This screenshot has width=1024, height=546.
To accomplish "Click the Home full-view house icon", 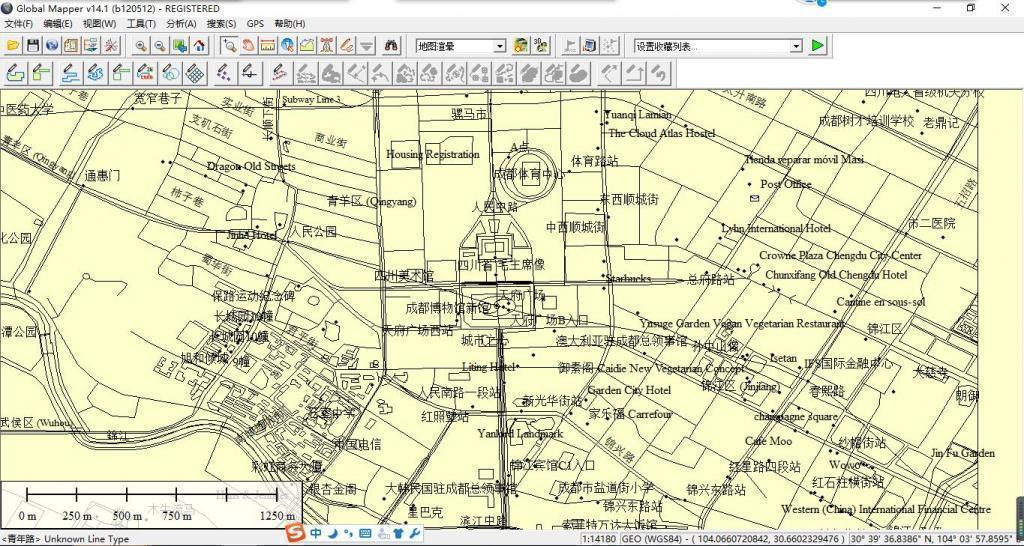I will pos(199,46).
